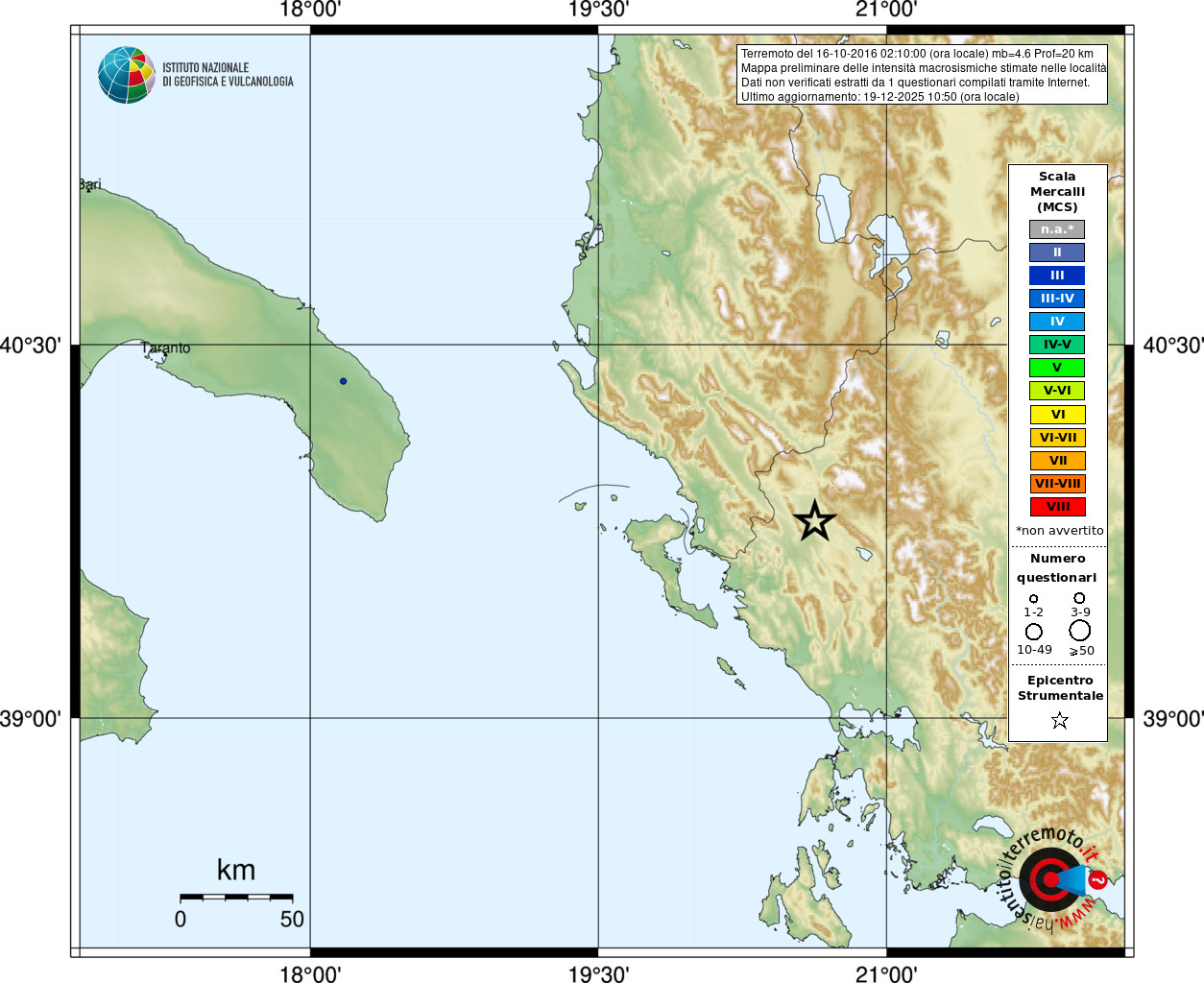Click the IV intensity legend swatch
Image resolution: width=1204 pixels, height=983 pixels.
coord(1057,322)
